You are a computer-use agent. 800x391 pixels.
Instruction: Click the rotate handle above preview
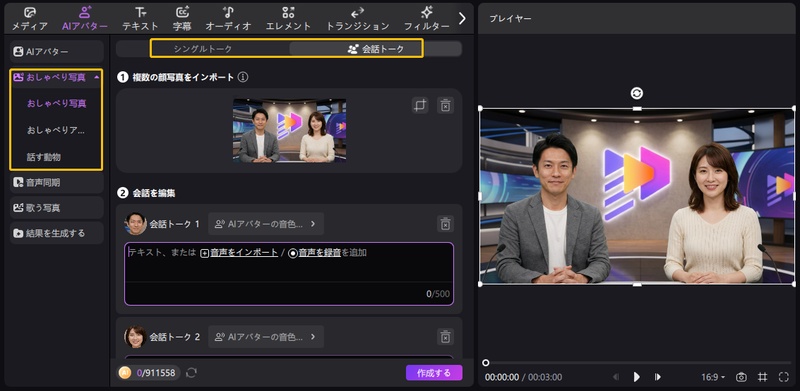[x=637, y=93]
